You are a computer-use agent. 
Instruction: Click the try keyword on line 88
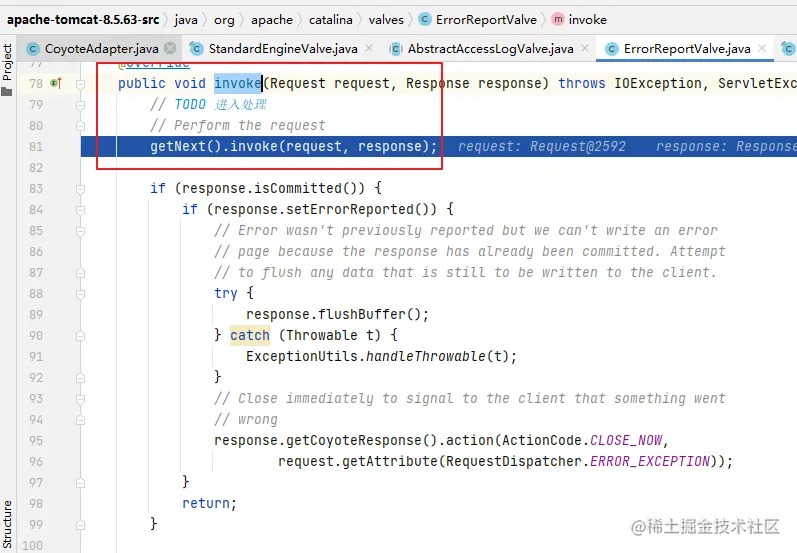[226, 293]
